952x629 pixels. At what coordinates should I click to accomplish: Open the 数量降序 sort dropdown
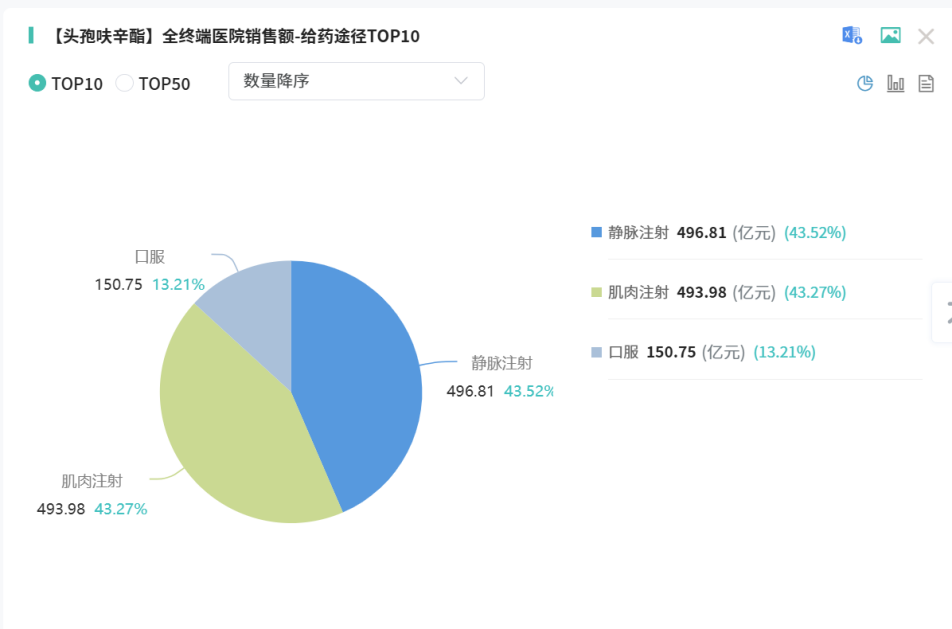tap(355, 81)
